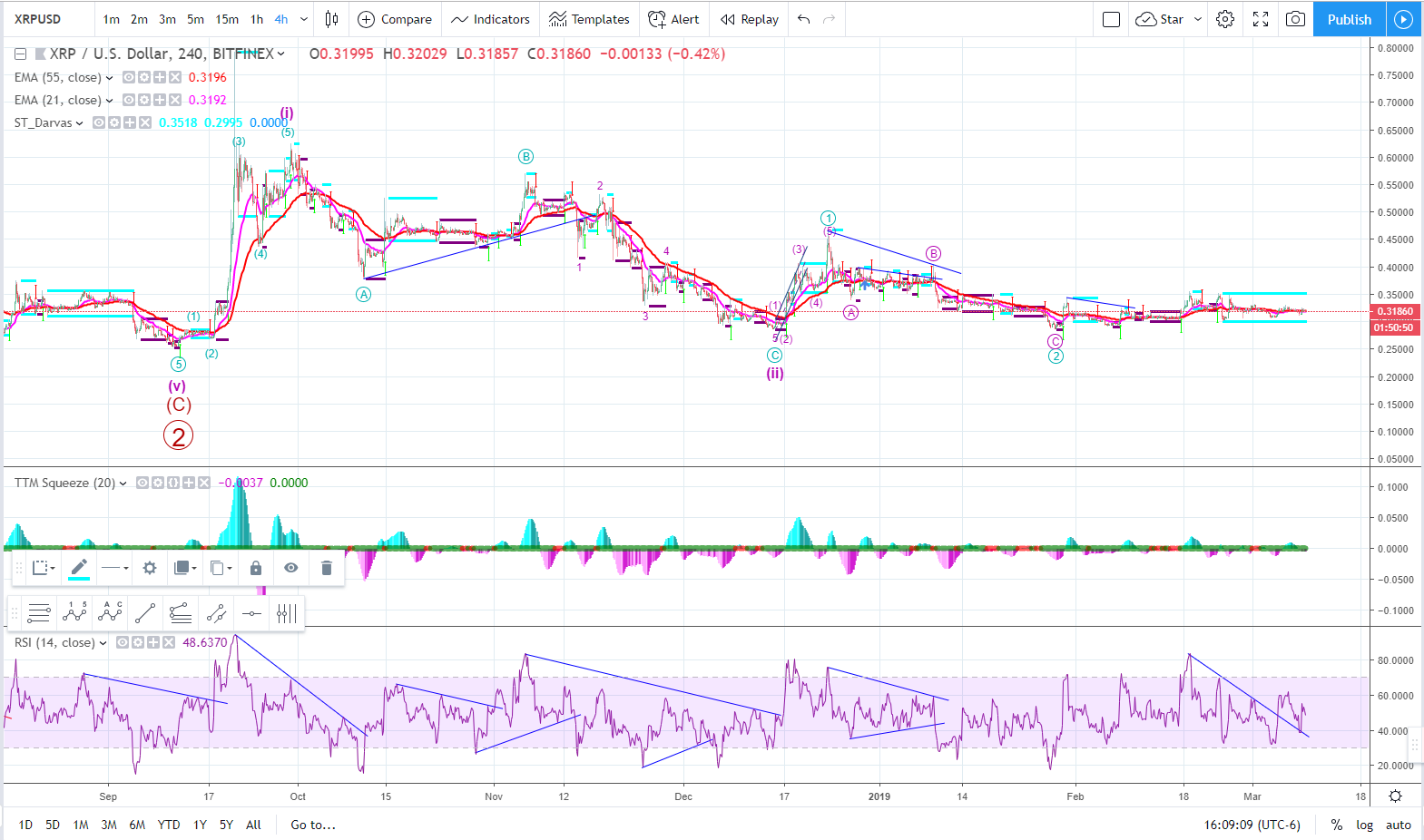Redo the last chart action
The width and height of the screenshot is (1424, 840).
829,19
